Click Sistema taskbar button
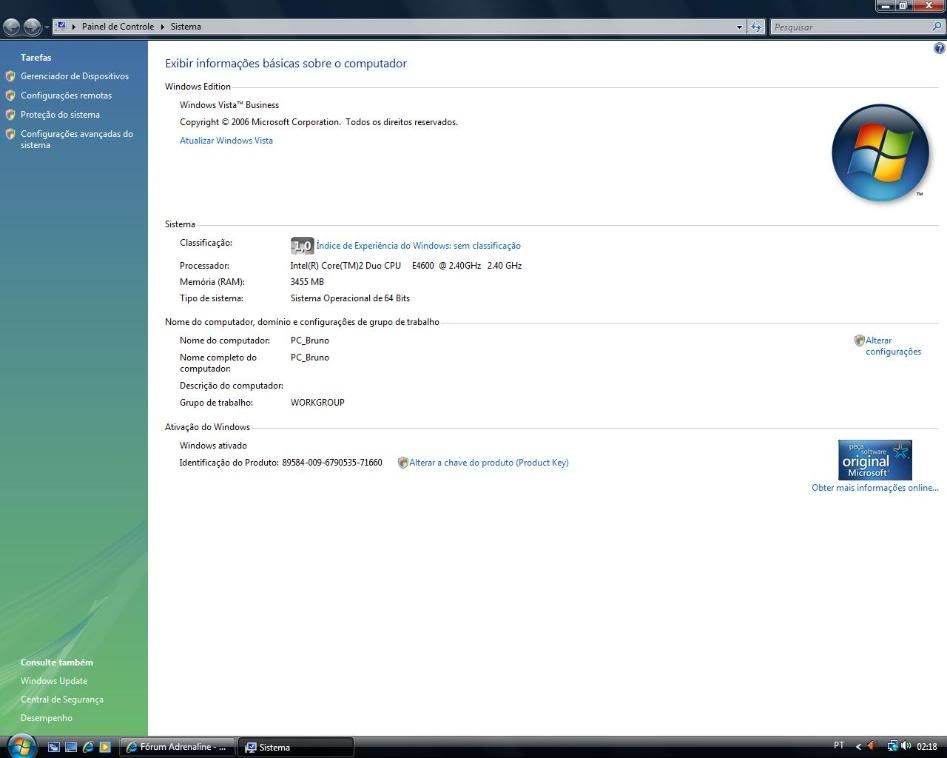 [x=296, y=747]
